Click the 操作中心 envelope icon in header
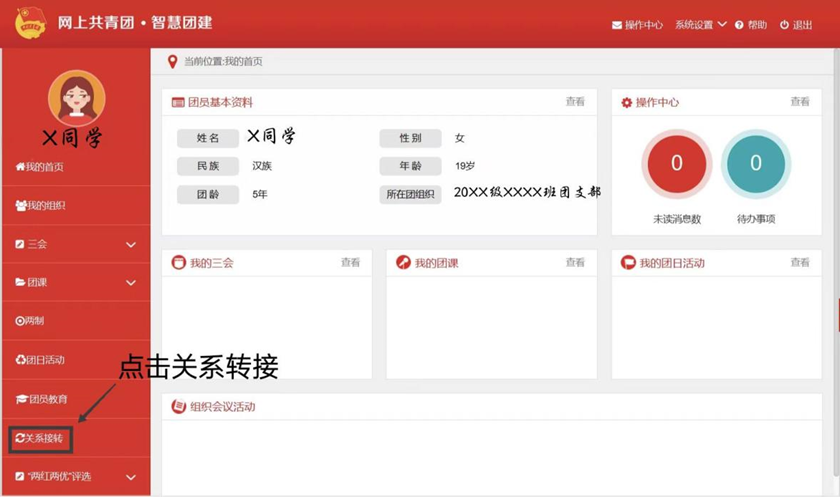The height and width of the screenshot is (497, 840). click(617, 25)
